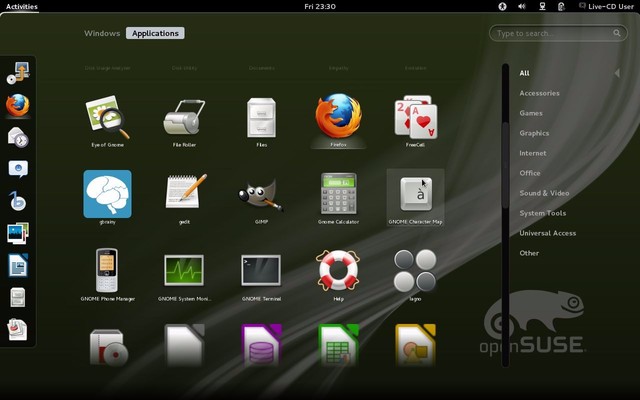640x400 pixels.
Task: Launch the gedit text editor
Action: 184,197
